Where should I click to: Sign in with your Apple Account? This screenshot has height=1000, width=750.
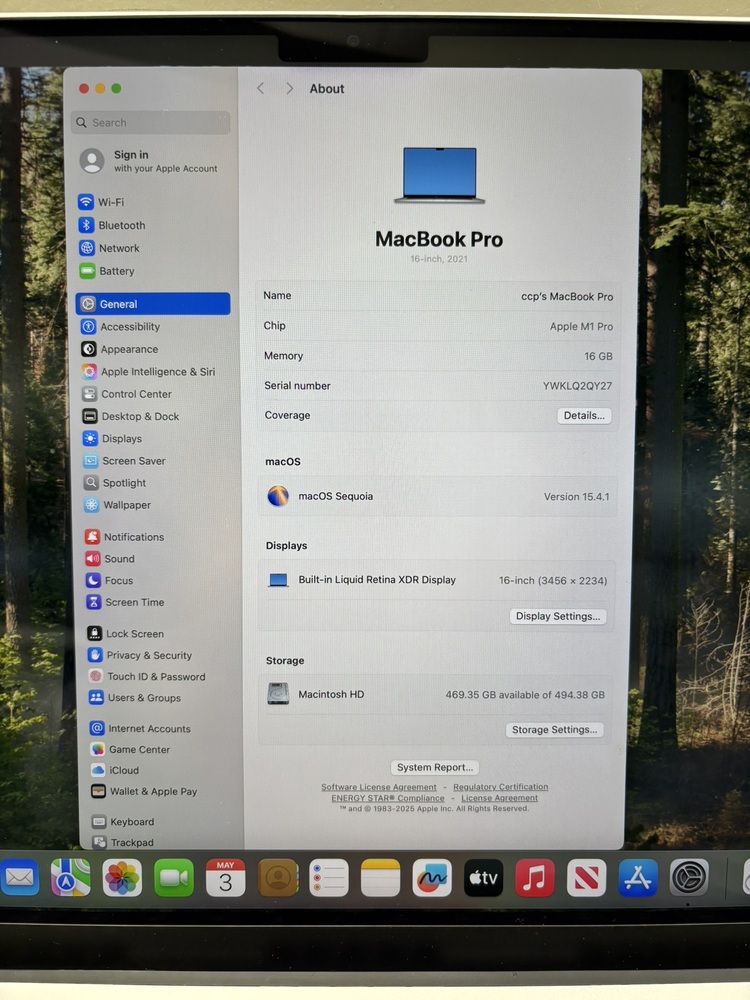click(x=149, y=161)
